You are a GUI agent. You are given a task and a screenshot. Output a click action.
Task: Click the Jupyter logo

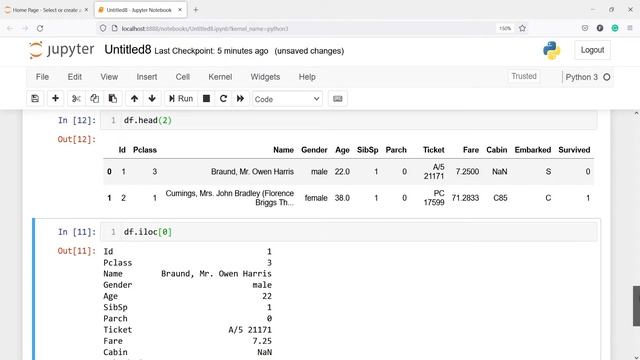click(62, 50)
